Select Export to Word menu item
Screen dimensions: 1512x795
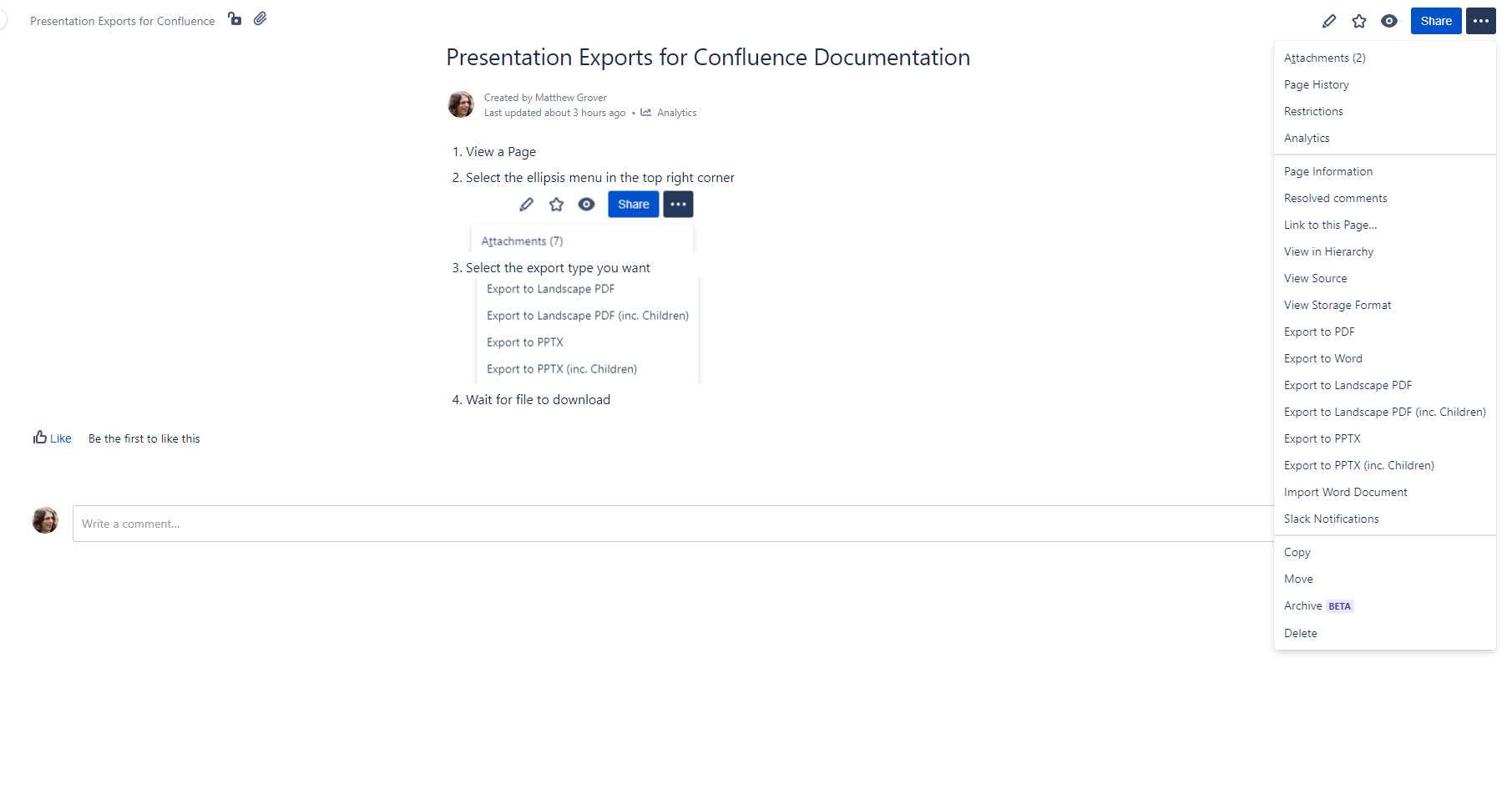click(1384, 358)
